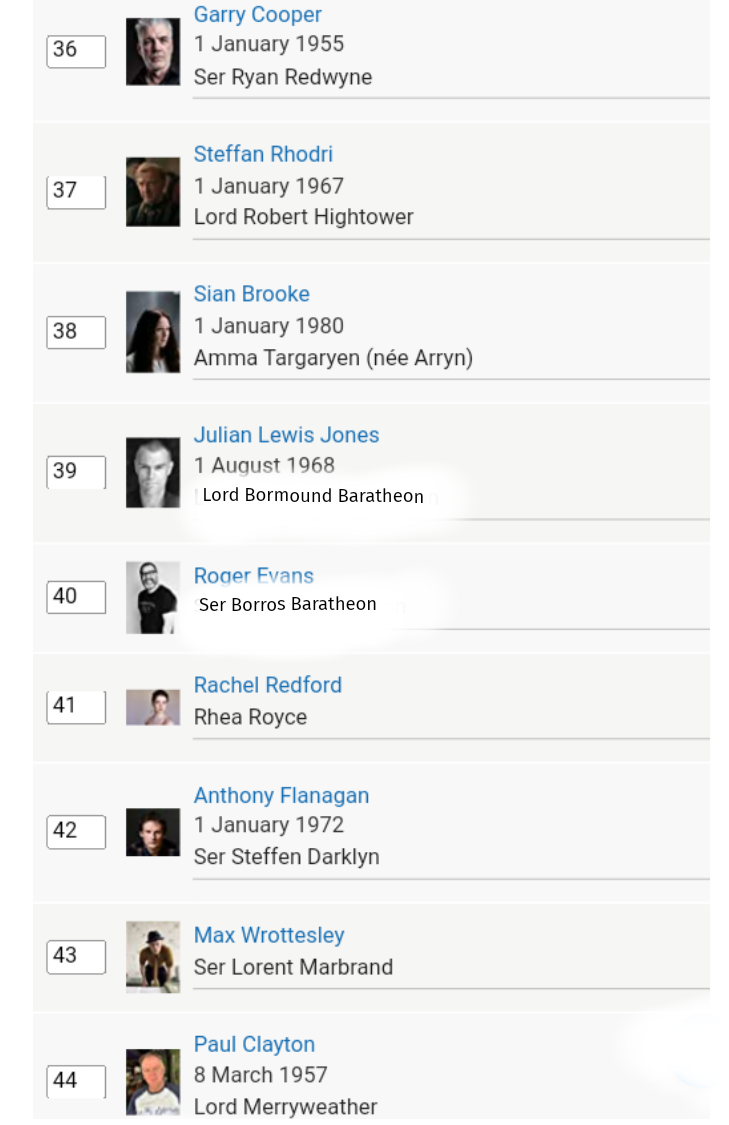
Task: Click Anthony Flanagan's name link
Action: click(x=281, y=796)
